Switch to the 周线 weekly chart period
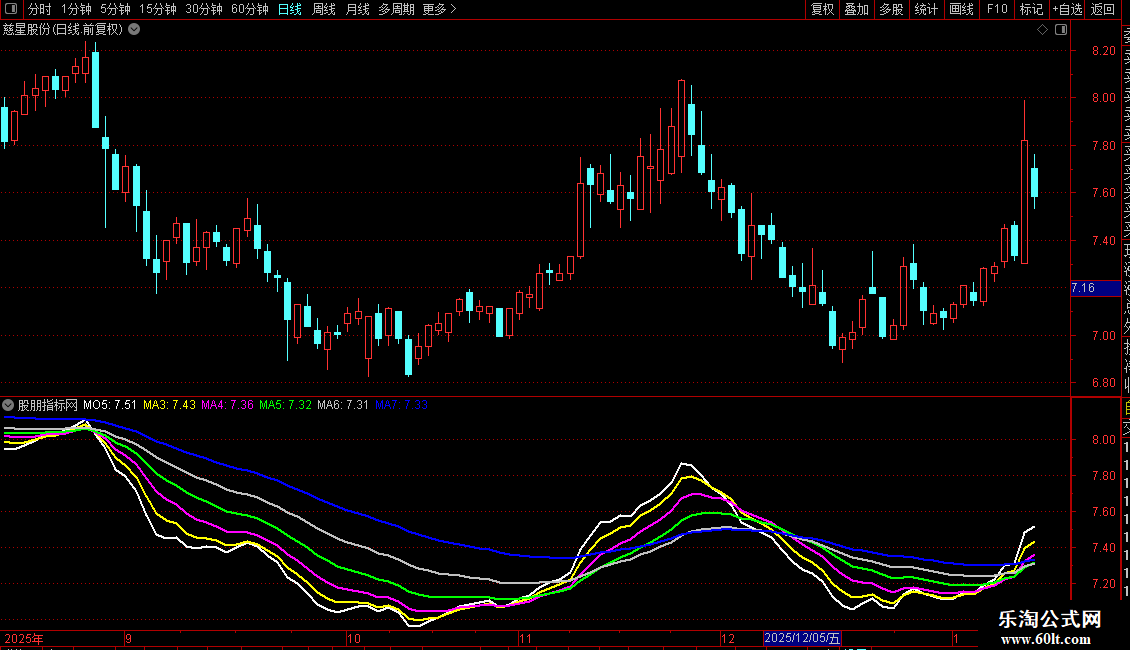The image size is (1130, 650). click(324, 9)
